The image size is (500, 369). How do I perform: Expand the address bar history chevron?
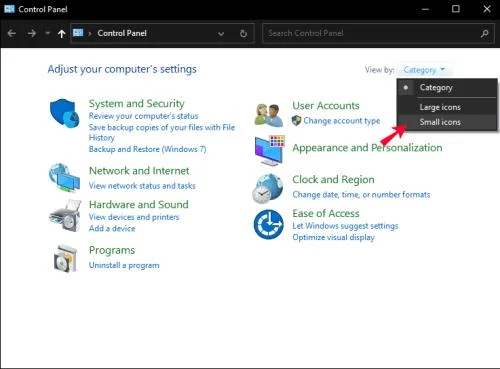pyautogui.click(x=221, y=34)
